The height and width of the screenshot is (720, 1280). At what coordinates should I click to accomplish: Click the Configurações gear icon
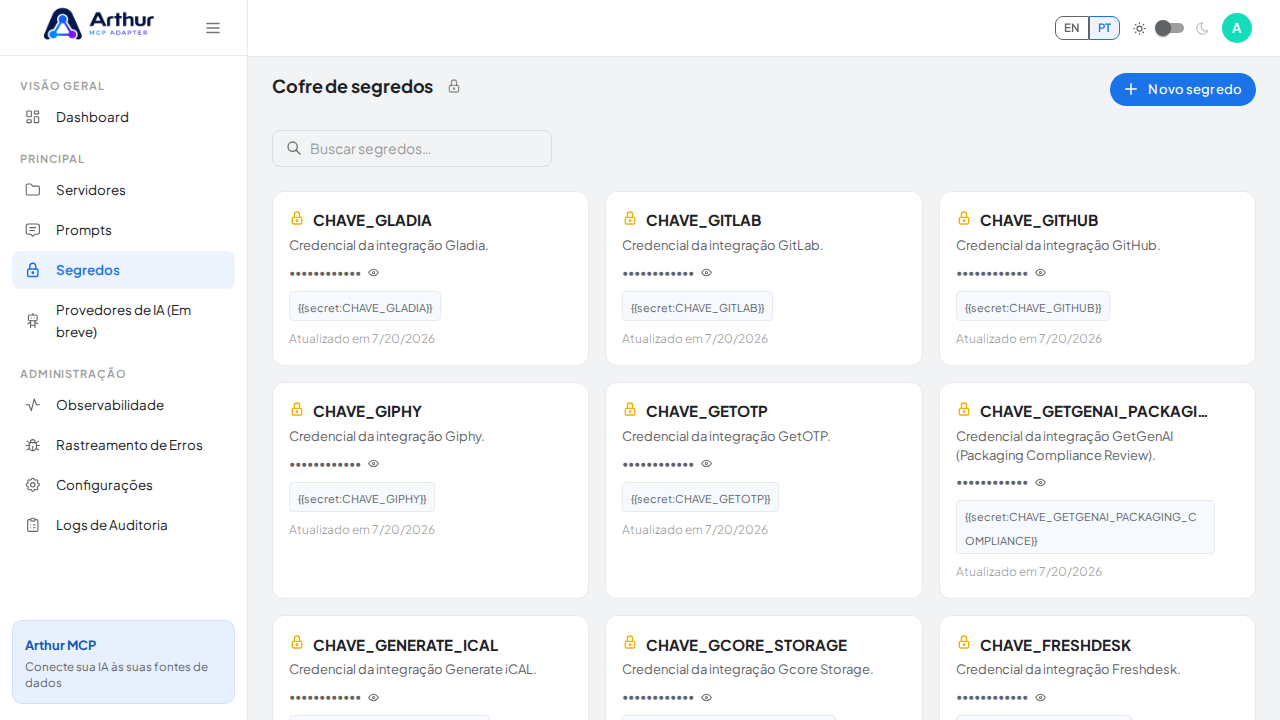tap(33, 485)
